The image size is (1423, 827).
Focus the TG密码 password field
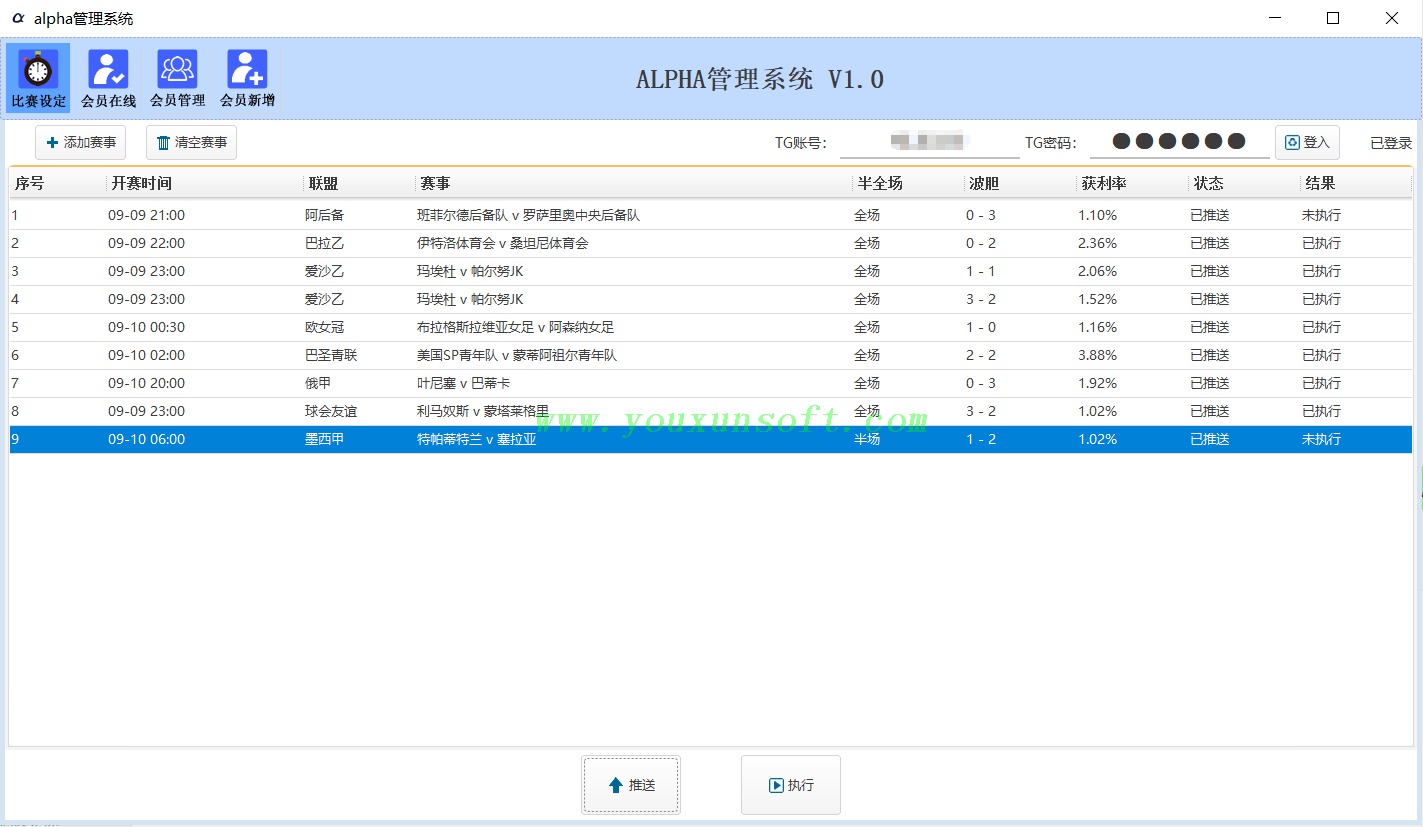[1179, 143]
